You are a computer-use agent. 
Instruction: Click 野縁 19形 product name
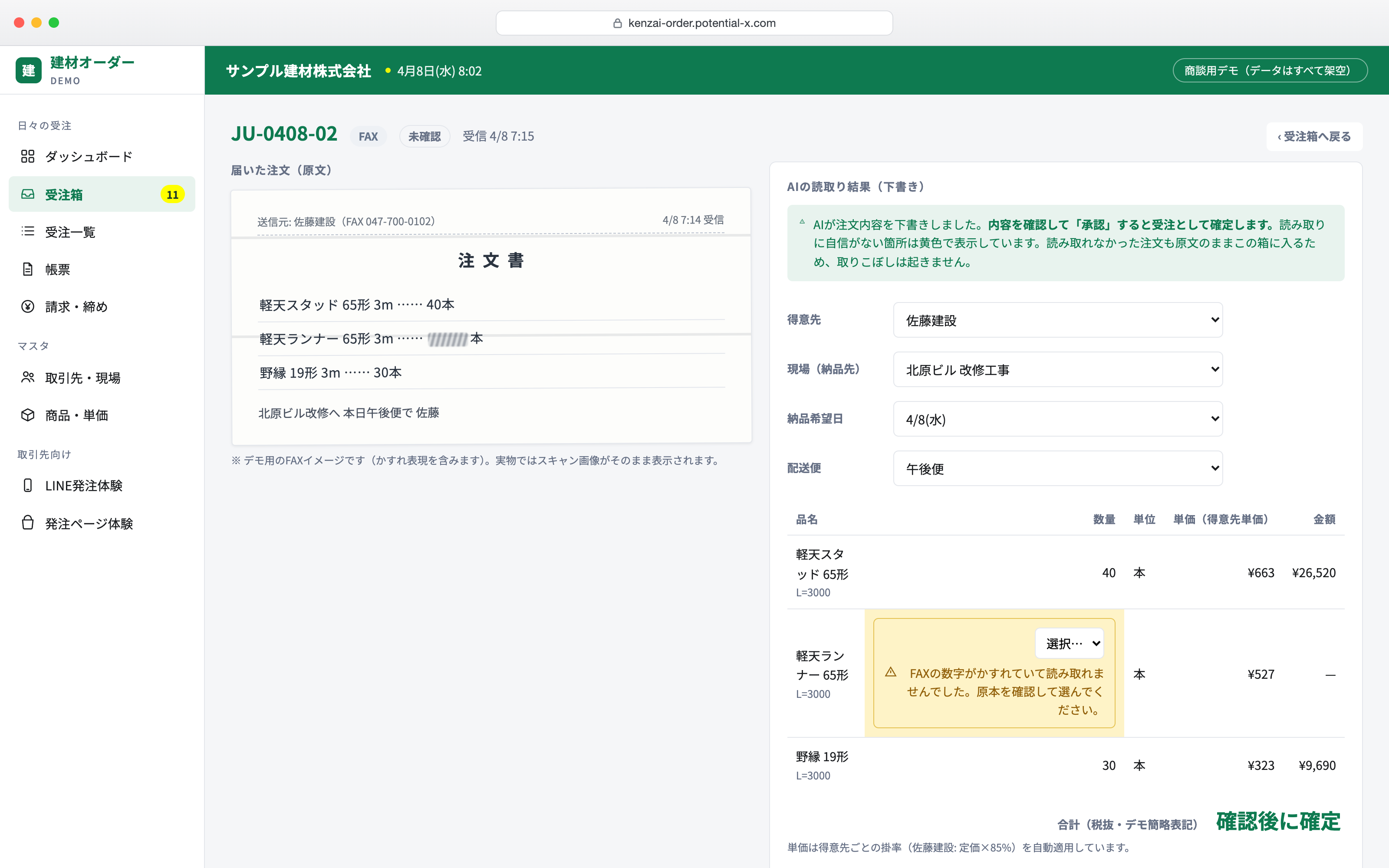(x=822, y=756)
